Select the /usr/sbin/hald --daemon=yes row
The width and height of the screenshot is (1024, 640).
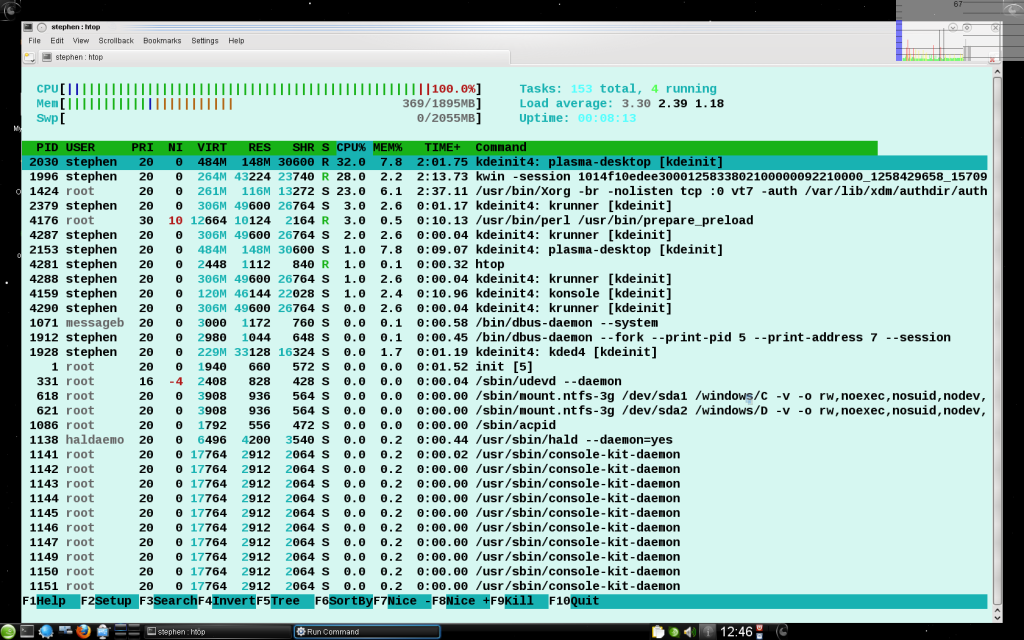tap(504, 440)
